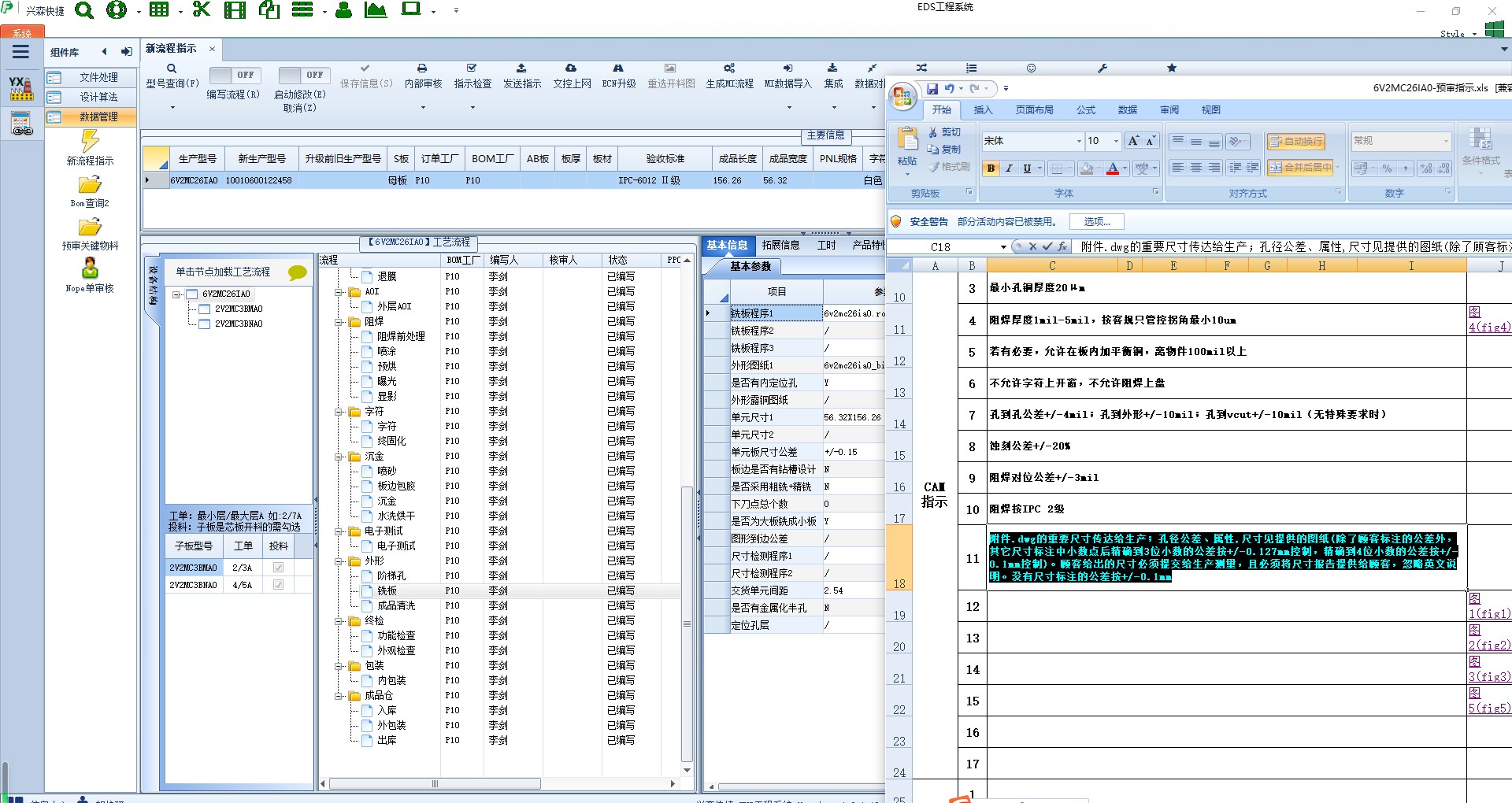Toggle 自动换行 wrap text in Excel
Screen dimensions: 1512x803
(x=1295, y=142)
